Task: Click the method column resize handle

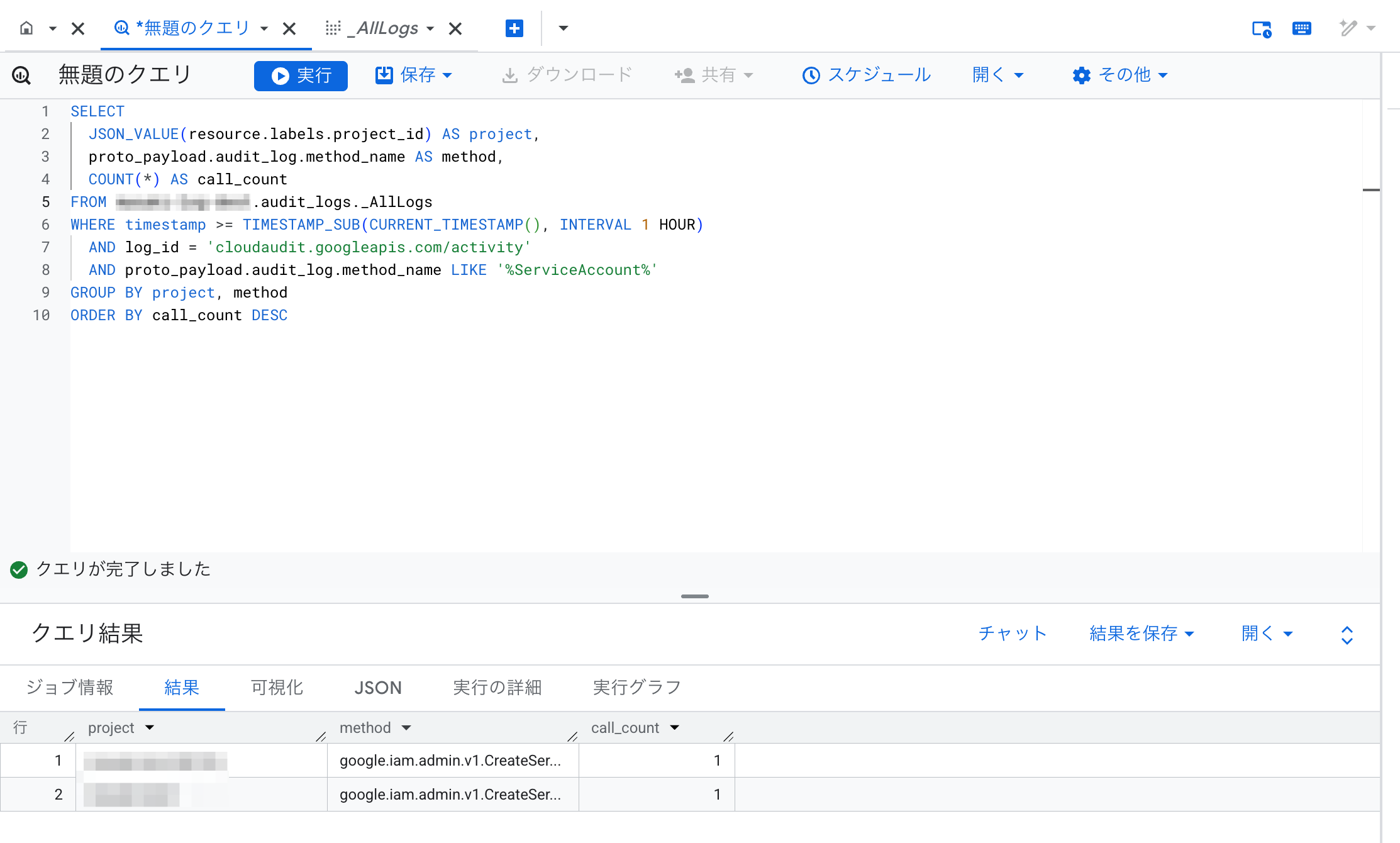Action: [x=572, y=736]
